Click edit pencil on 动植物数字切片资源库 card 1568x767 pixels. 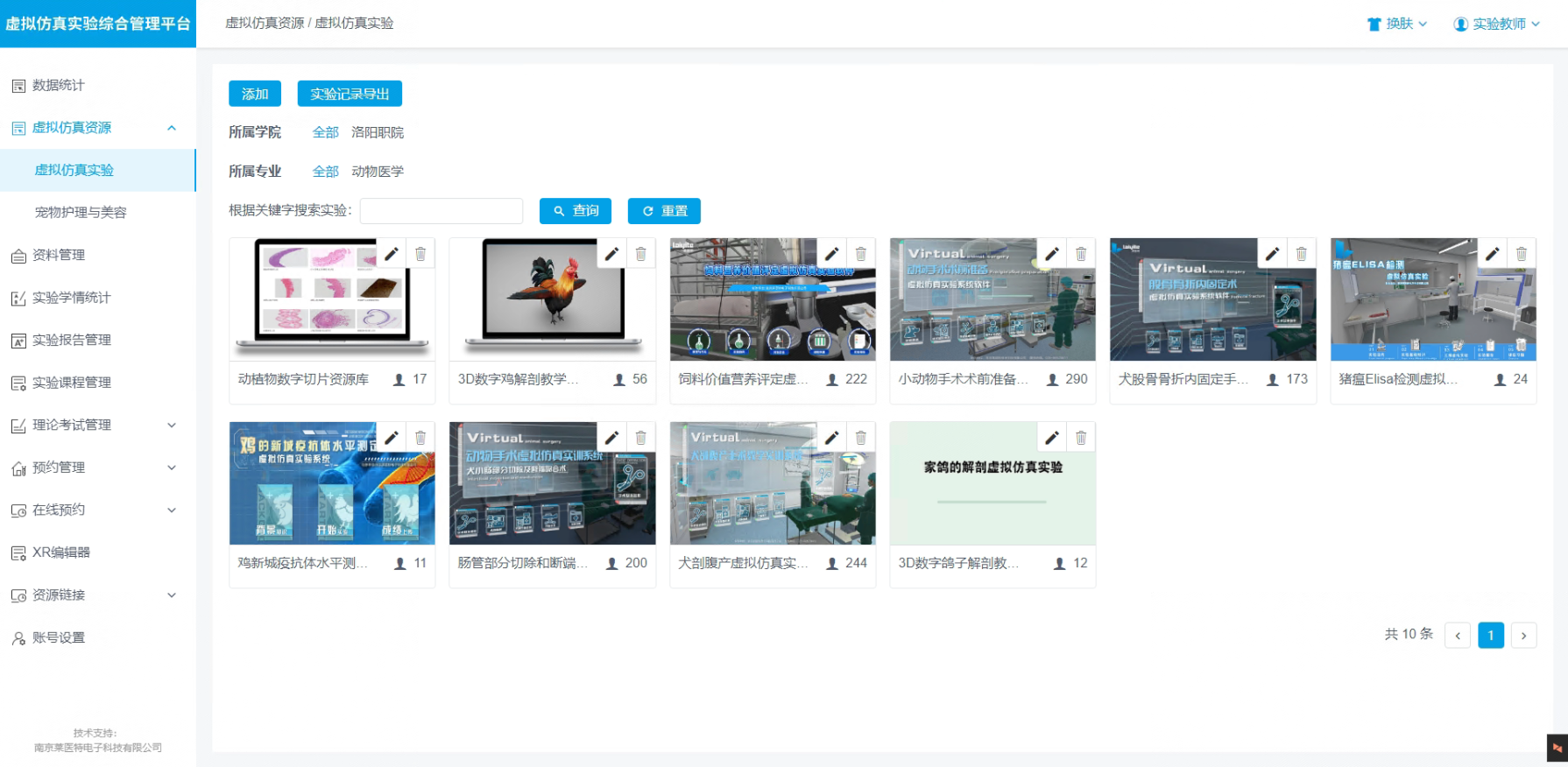(392, 254)
